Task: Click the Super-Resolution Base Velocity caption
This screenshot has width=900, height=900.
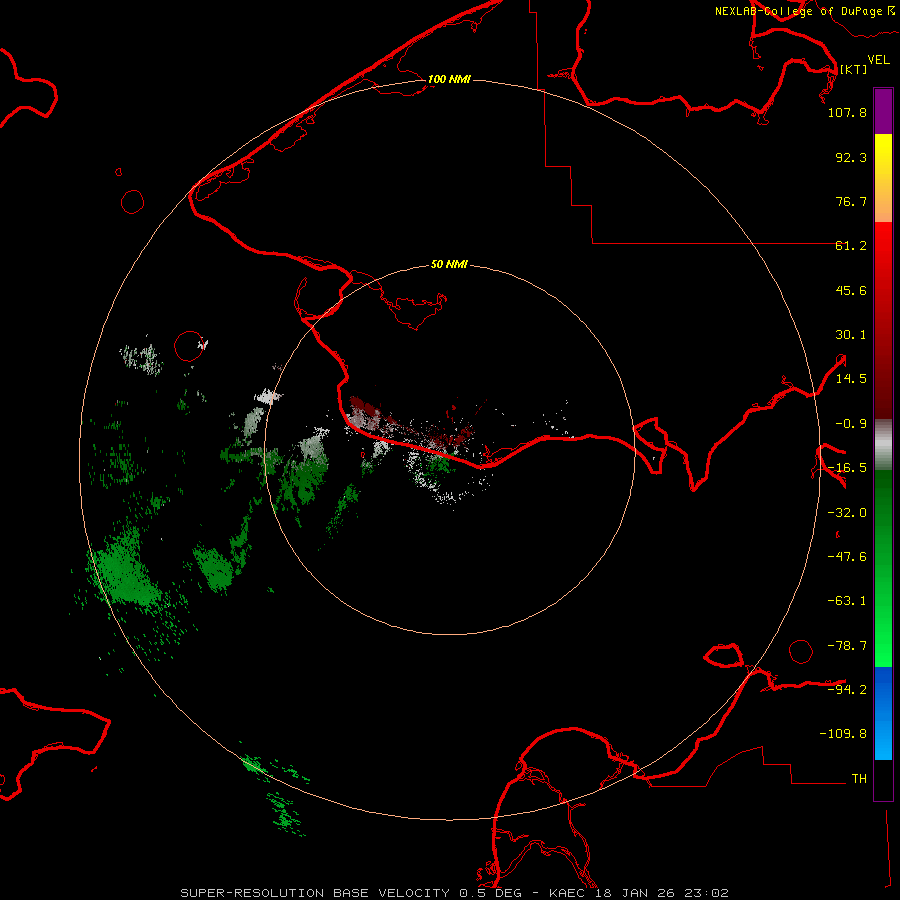Action: click(x=454, y=893)
